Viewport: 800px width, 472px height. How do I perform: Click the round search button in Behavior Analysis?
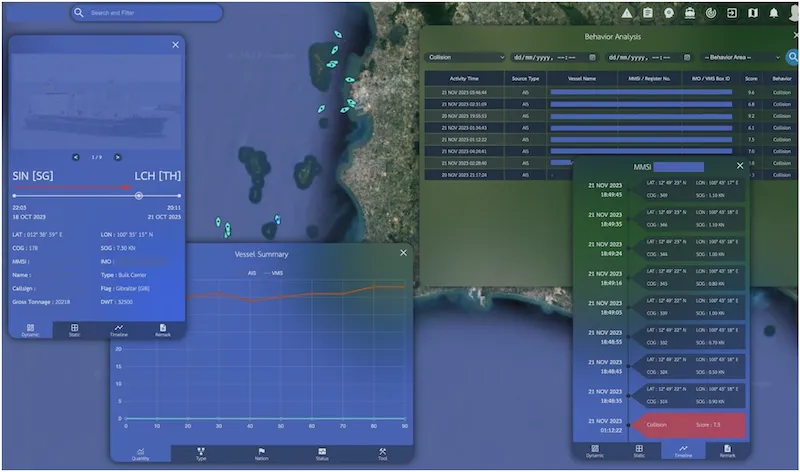click(792, 57)
